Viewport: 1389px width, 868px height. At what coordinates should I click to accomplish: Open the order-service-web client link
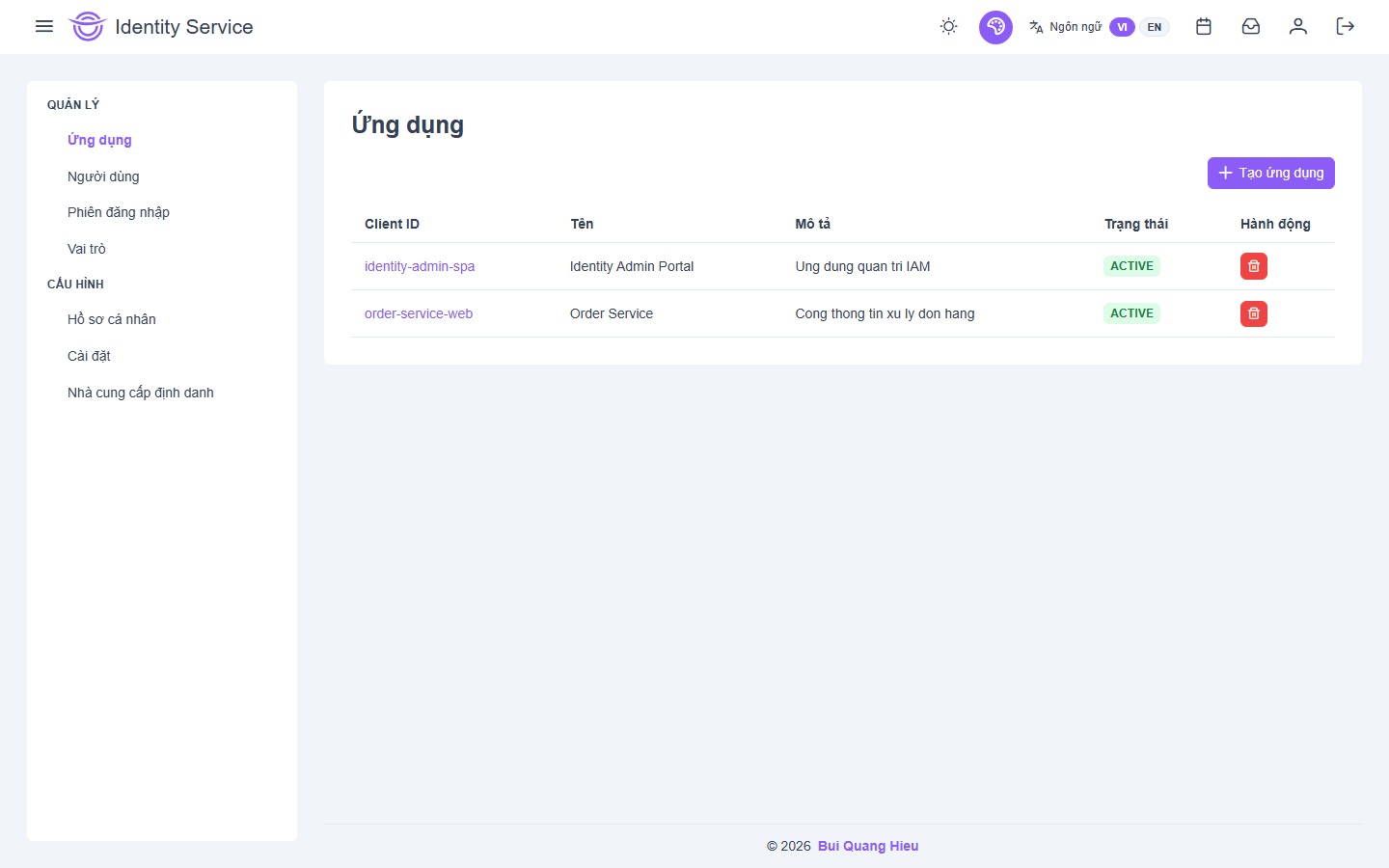[x=419, y=313]
